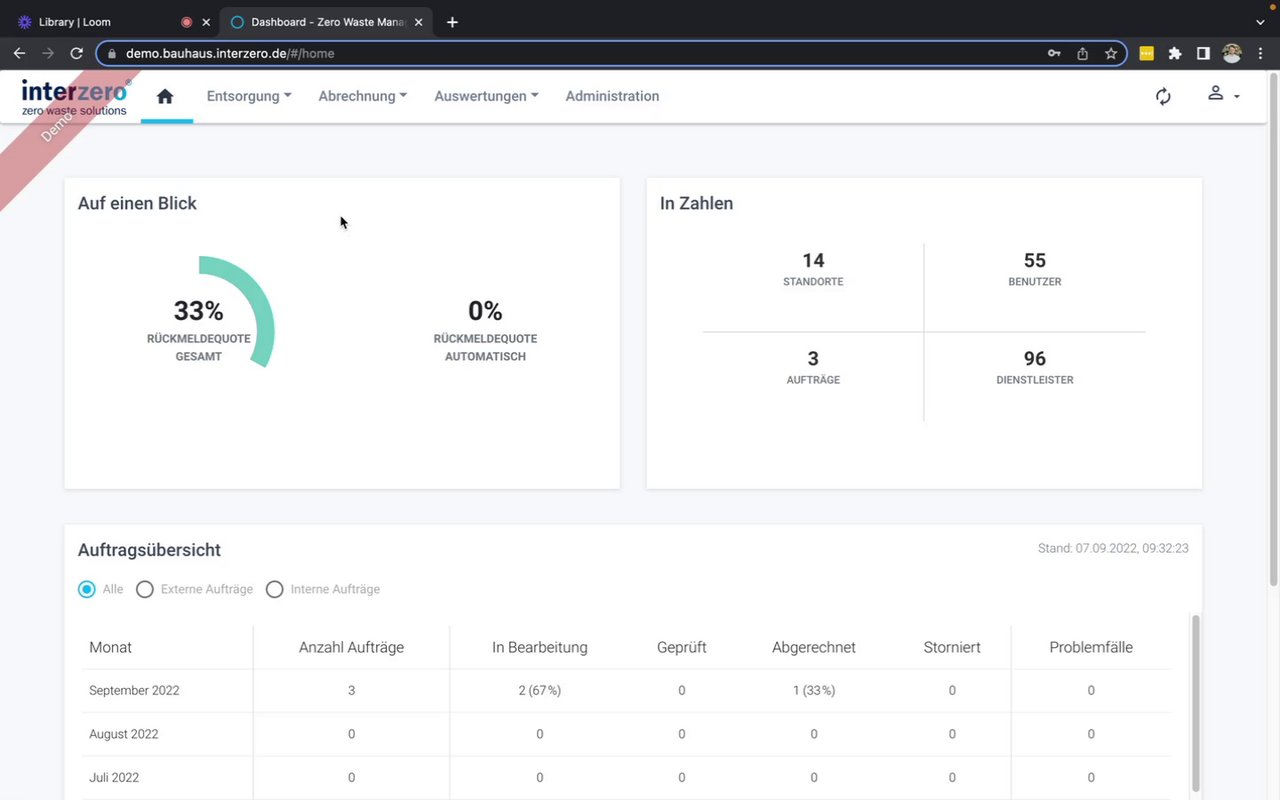Click the share page icon
This screenshot has height=800, width=1280.
coord(1082,54)
